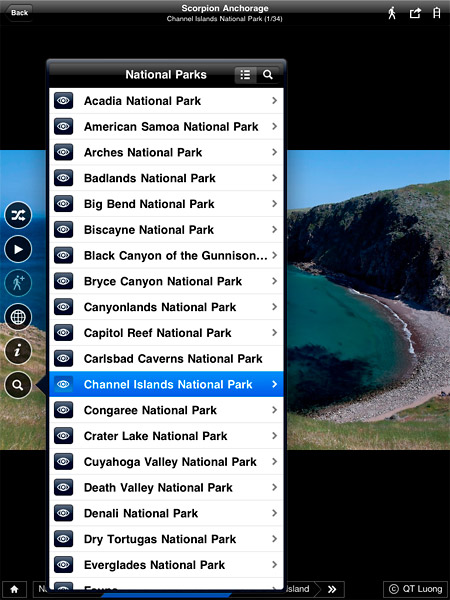
Task: Toggle eye icon for Black Canyon of the Gunnison
Action: coord(64,255)
